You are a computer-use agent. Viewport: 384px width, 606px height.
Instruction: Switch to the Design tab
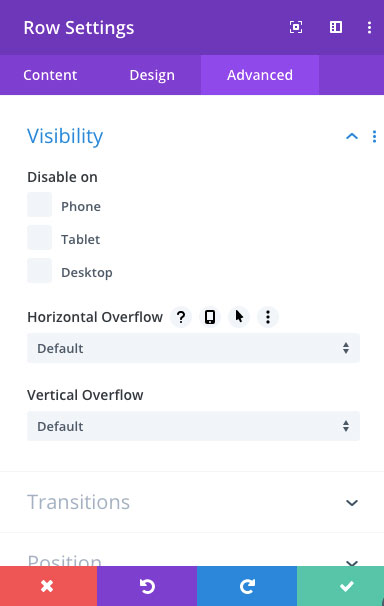pyautogui.click(x=152, y=75)
